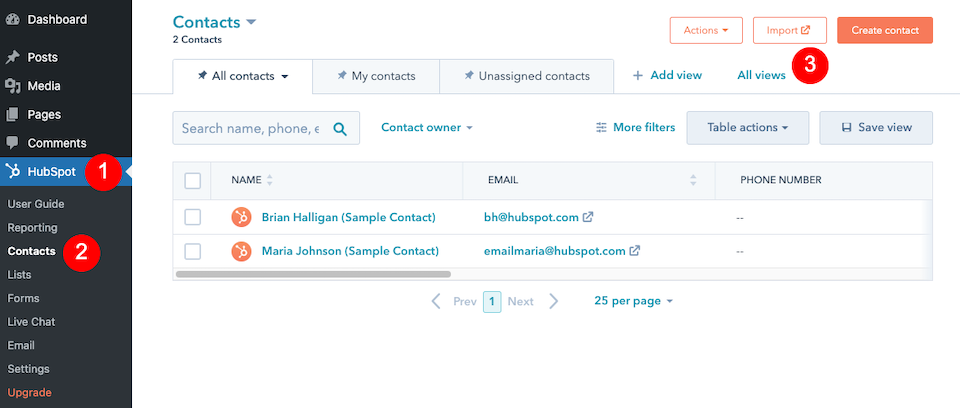The width and height of the screenshot is (960, 408).
Task: Open Forms in the HubSpot sidebar
Action: click(x=22, y=298)
